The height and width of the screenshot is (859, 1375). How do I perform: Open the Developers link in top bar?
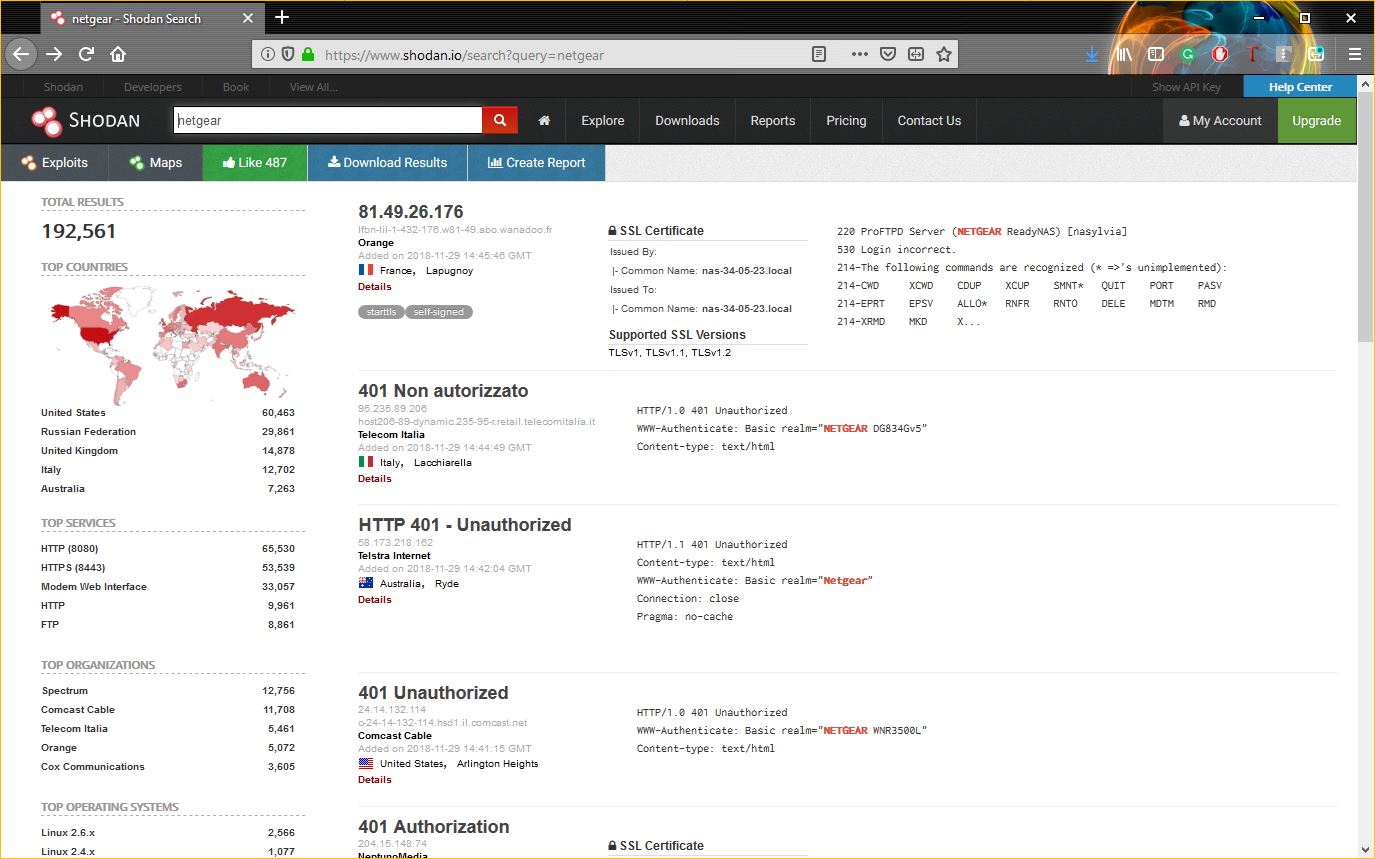click(x=153, y=87)
